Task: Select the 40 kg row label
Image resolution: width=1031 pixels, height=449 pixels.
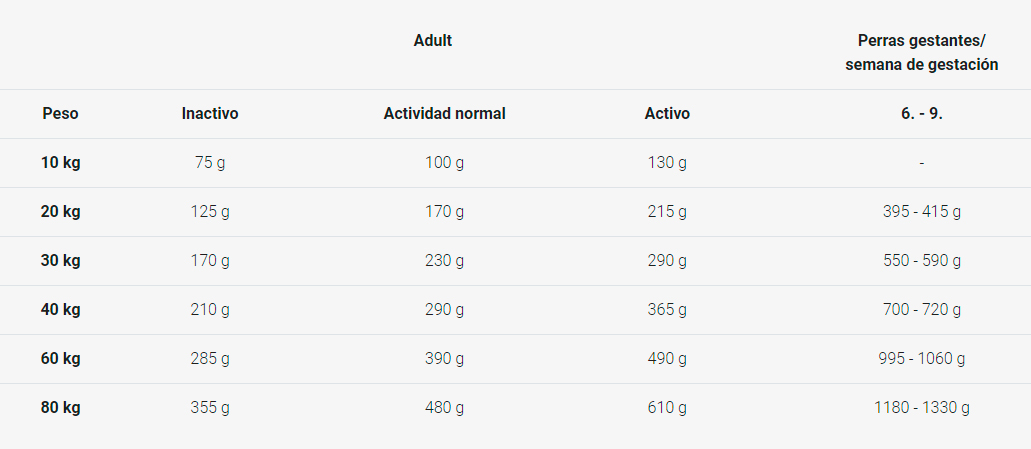Action: pyautogui.click(x=60, y=309)
